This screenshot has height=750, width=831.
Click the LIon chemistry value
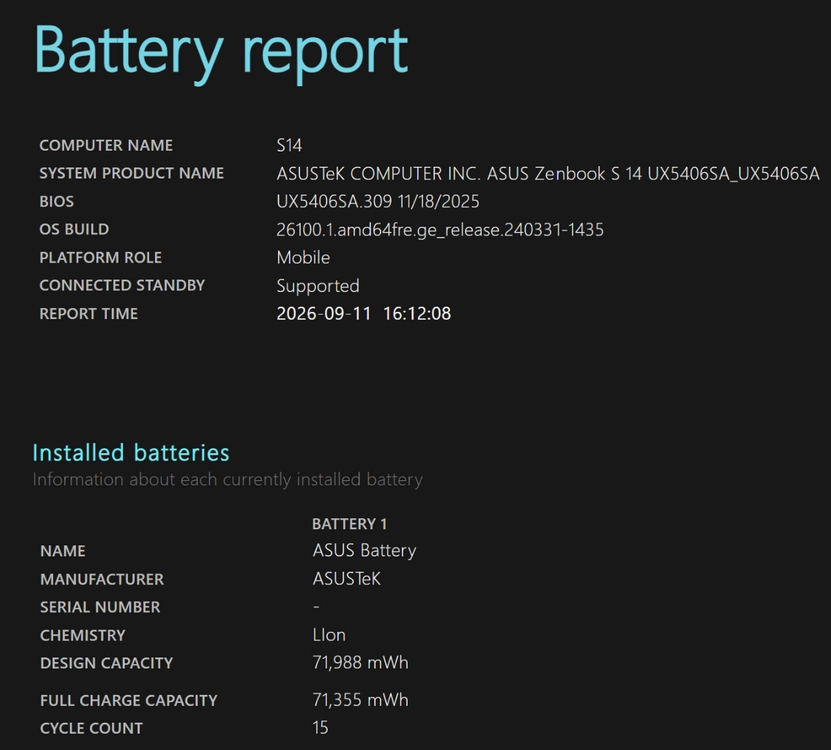tap(329, 635)
